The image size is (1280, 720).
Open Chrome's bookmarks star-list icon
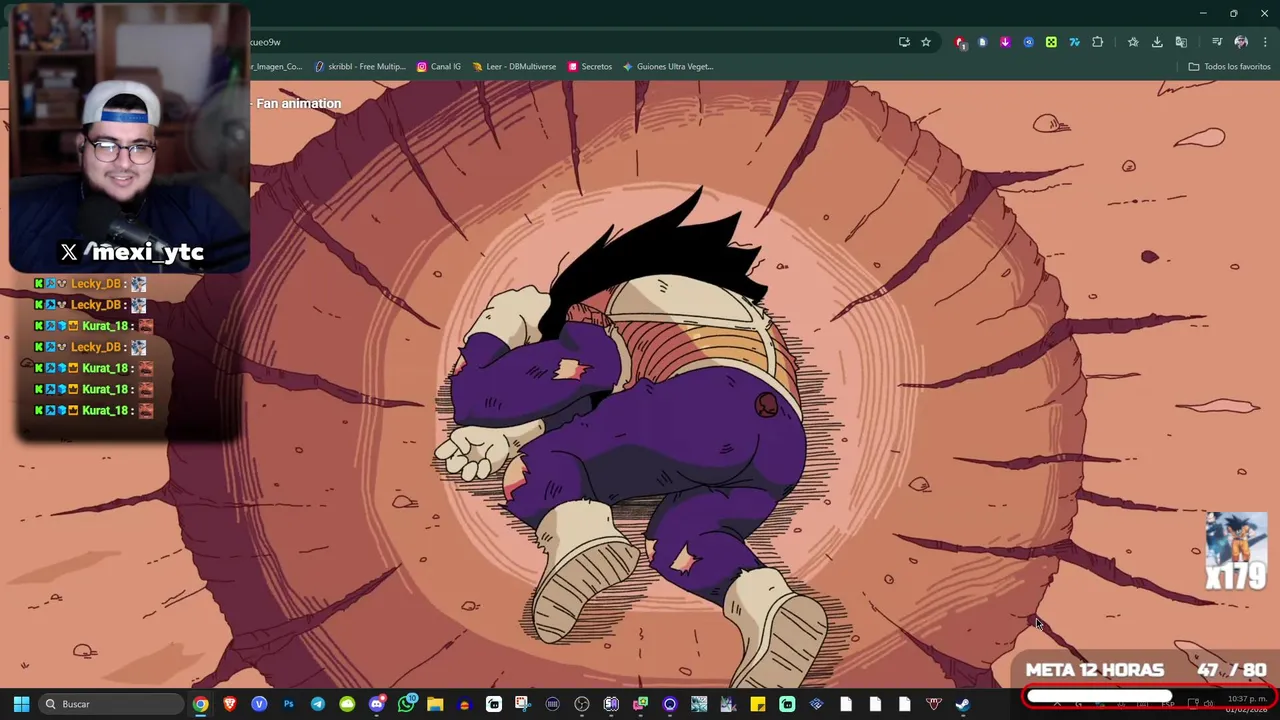click(x=1133, y=42)
